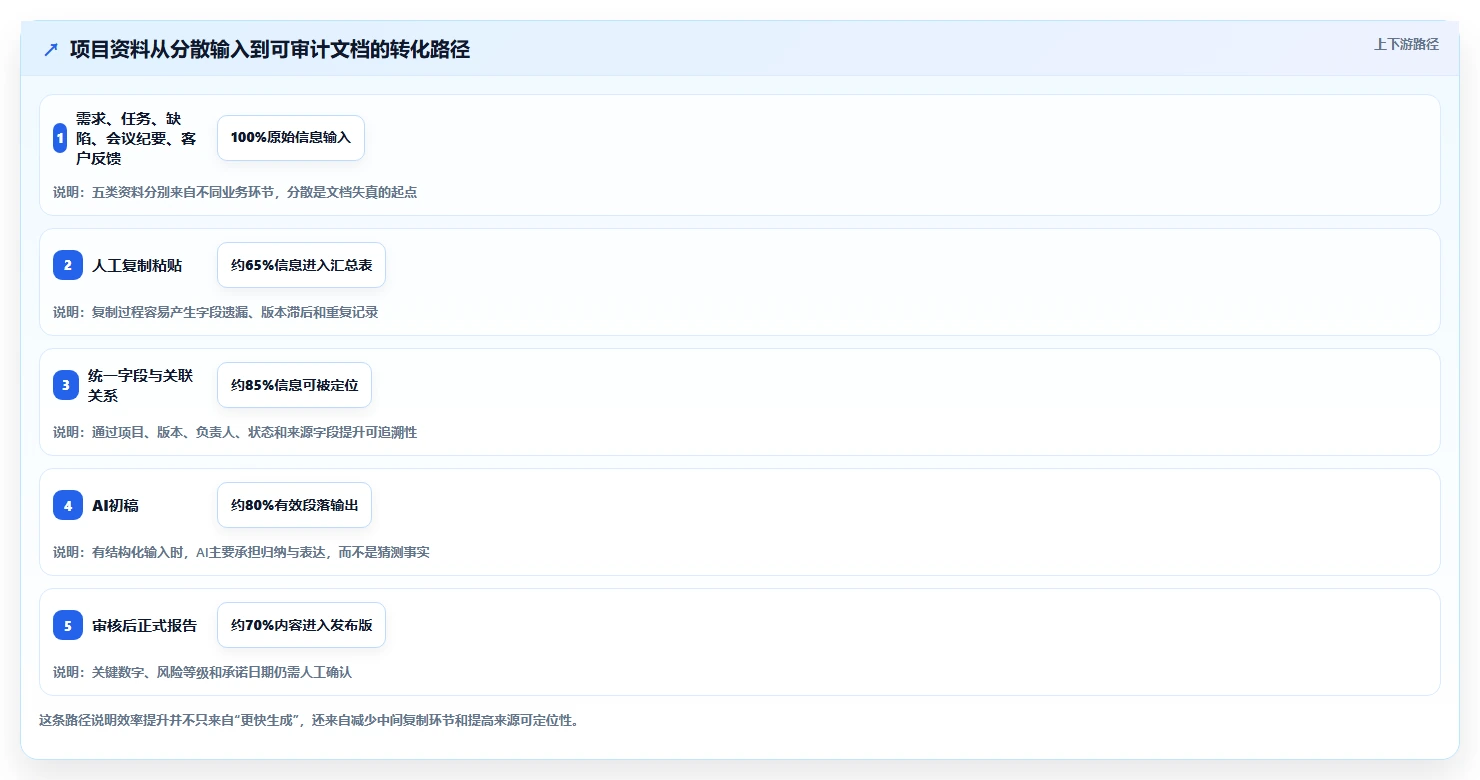Select step number 3 badge
The image size is (1480, 780).
point(66,385)
